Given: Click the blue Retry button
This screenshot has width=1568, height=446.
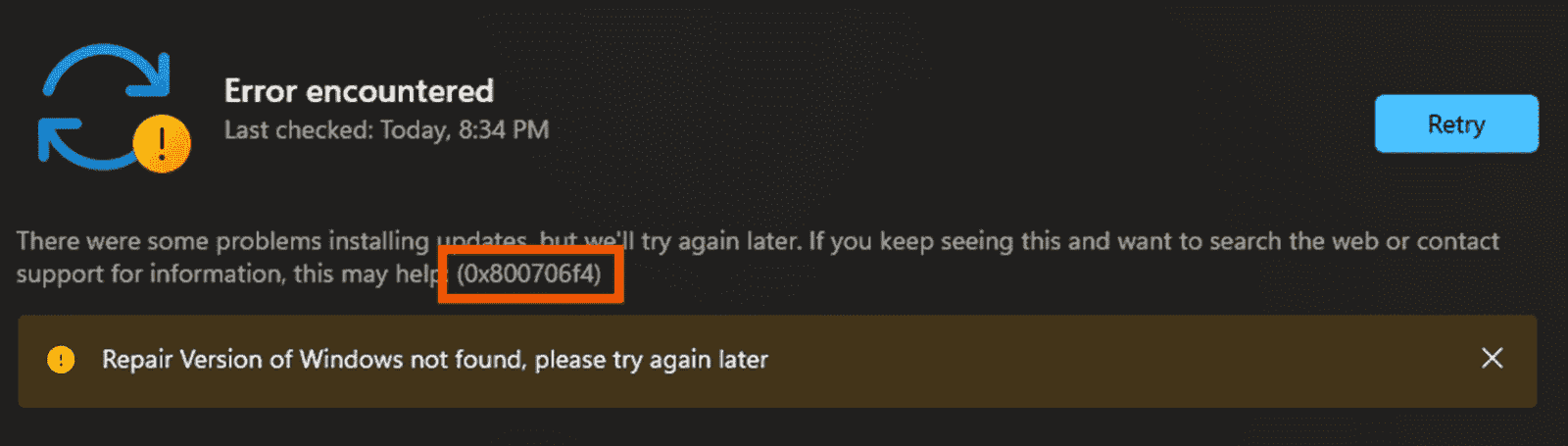Looking at the screenshot, I should coord(1456,124).
